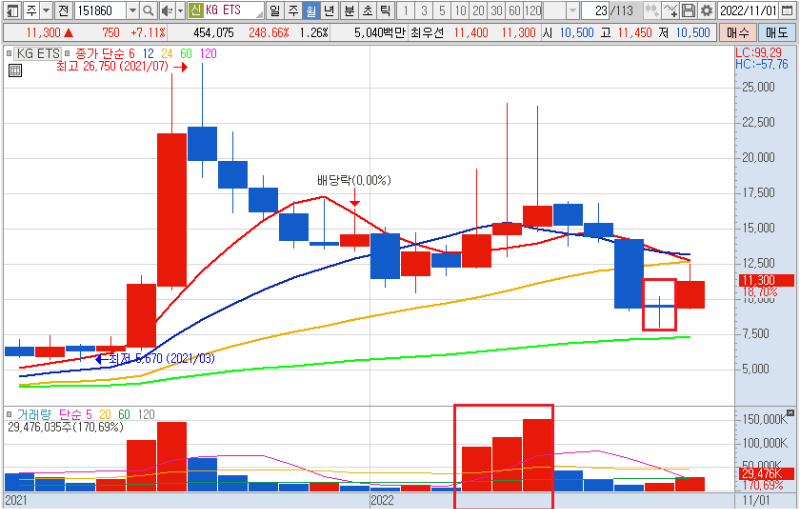
Task: Choose the 30 interval button
Action: (496, 10)
